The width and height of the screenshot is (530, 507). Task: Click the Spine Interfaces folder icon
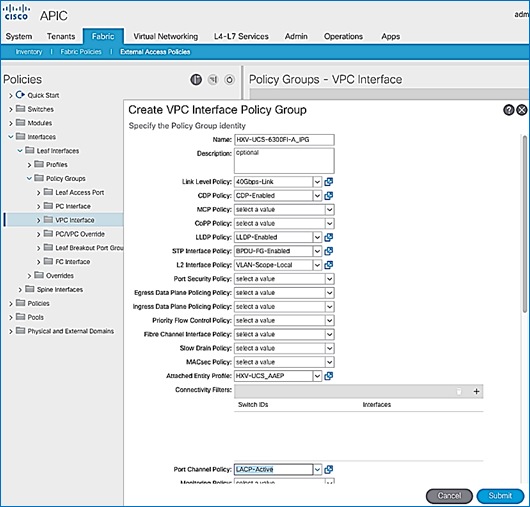tap(30, 289)
